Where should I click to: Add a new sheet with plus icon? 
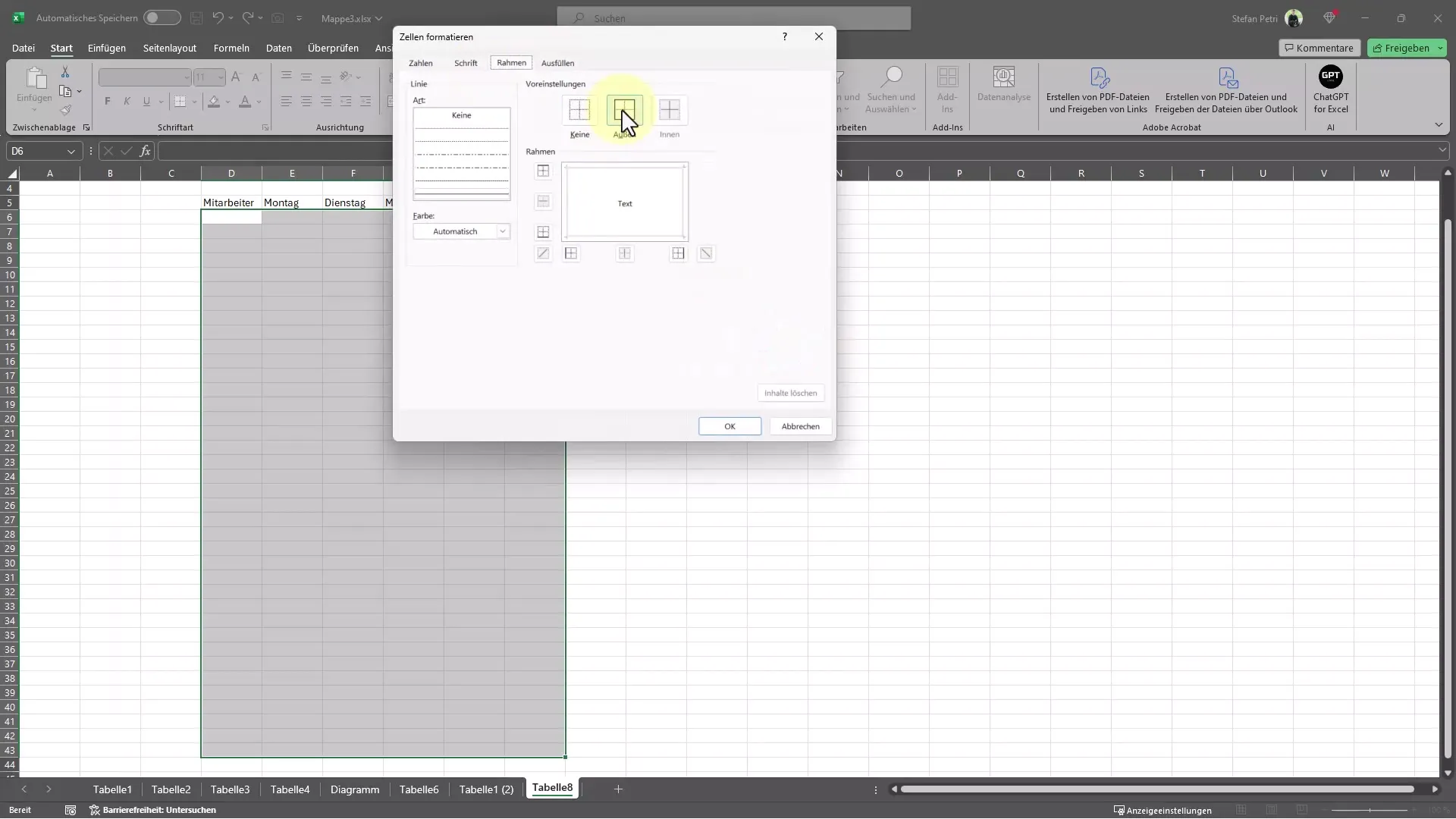tap(618, 789)
